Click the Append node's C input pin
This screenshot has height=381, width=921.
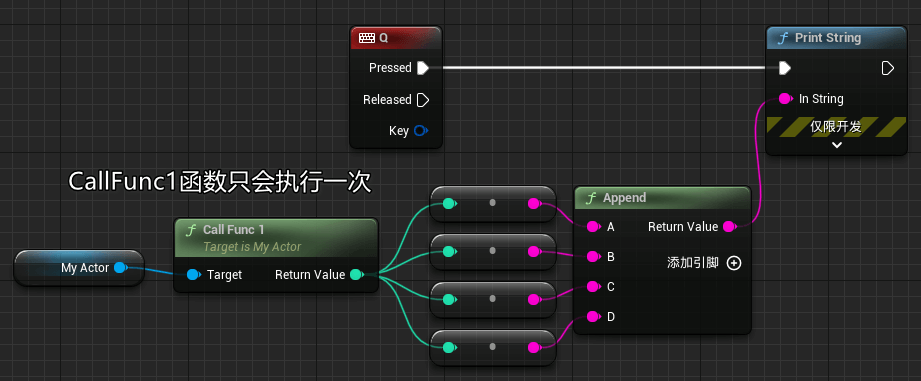pos(594,286)
